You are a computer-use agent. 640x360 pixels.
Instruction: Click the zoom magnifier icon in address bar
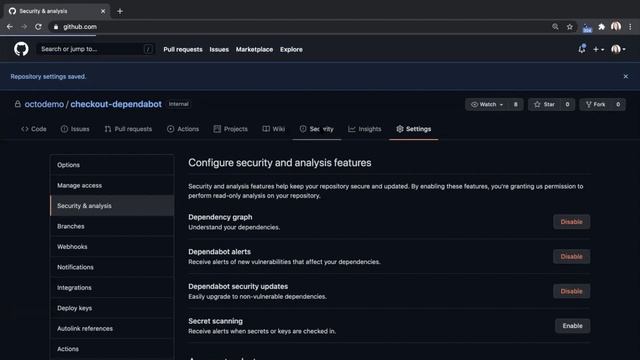(555, 27)
